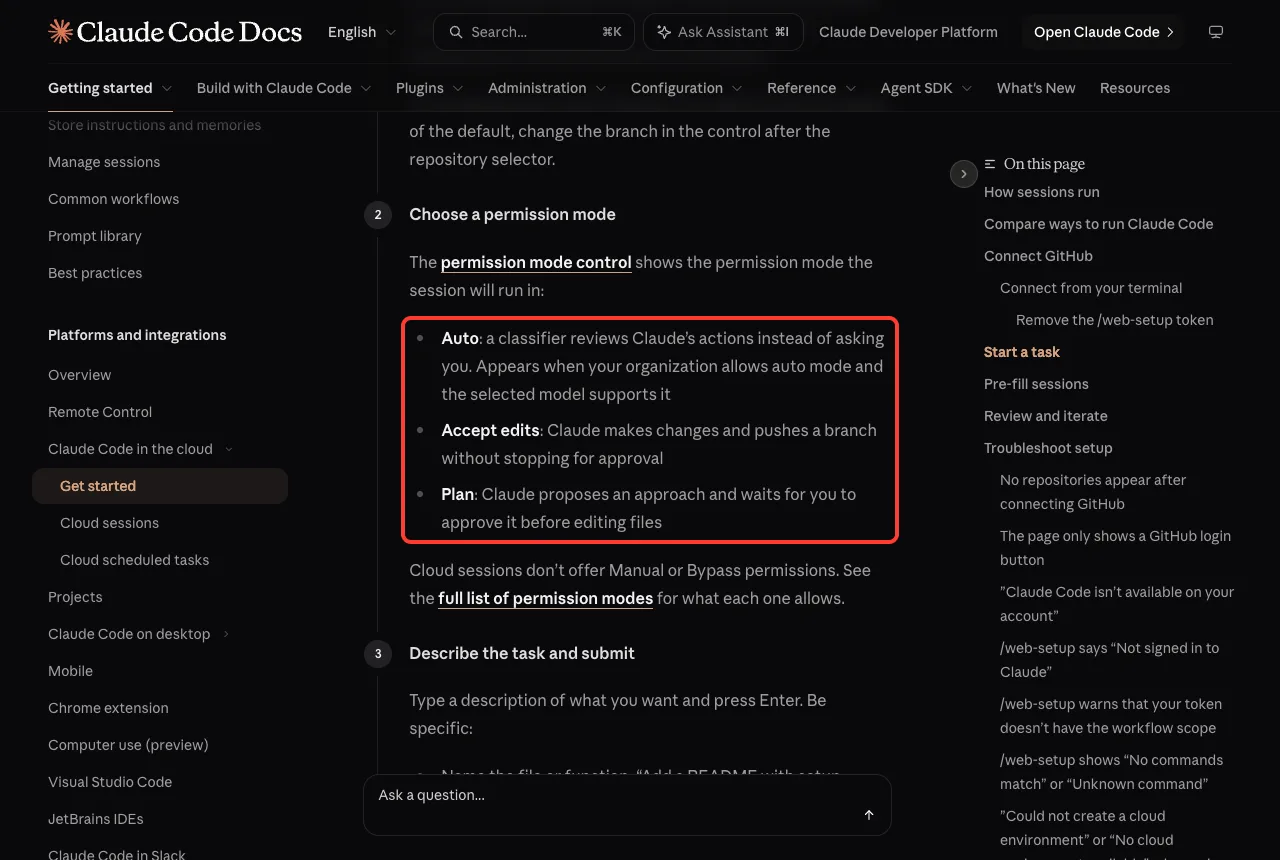
Task: Open the Reference dropdown menu
Action: 812,88
